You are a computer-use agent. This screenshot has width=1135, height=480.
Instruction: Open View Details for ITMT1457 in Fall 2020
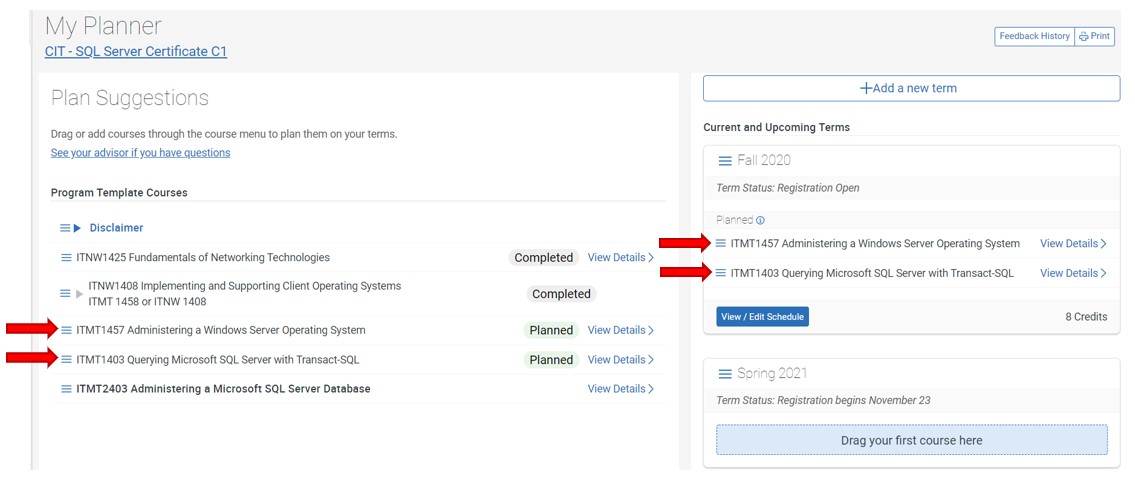coord(1072,244)
